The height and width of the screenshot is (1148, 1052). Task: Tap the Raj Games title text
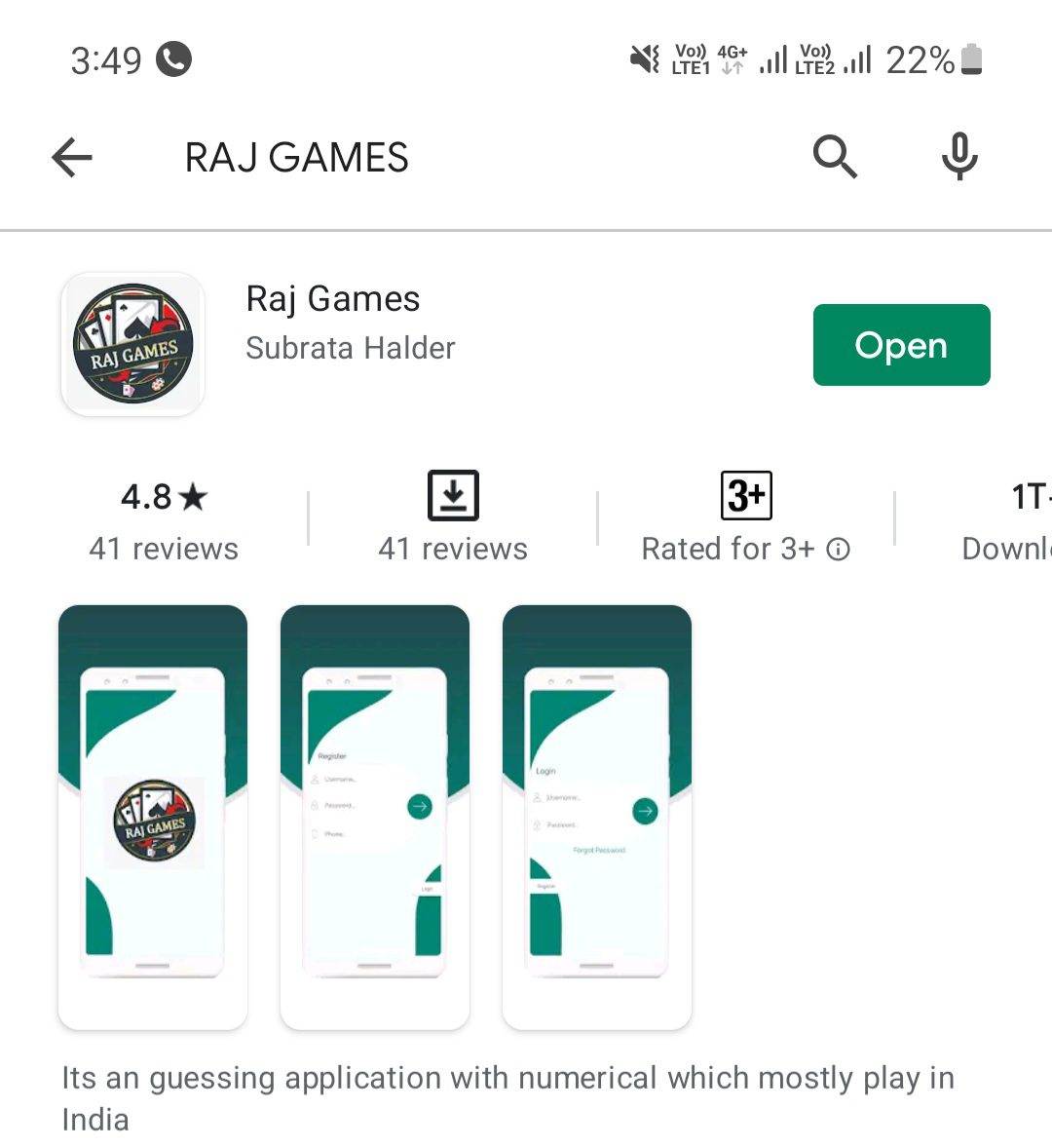click(333, 299)
